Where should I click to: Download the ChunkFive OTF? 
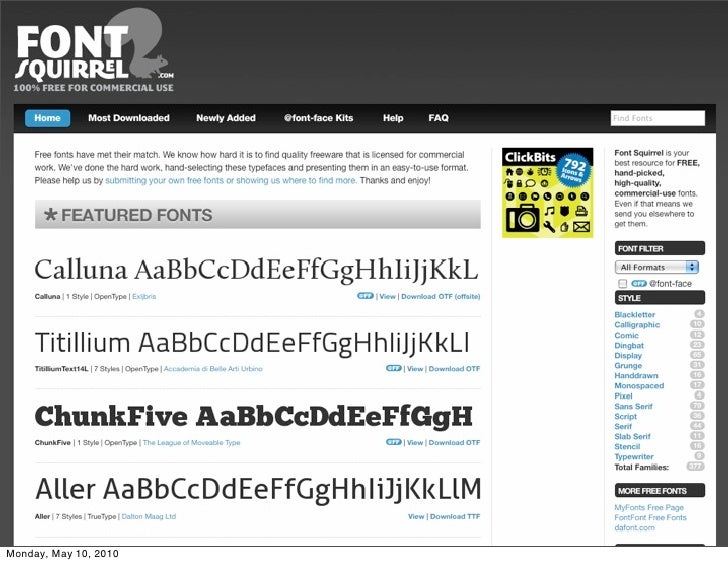point(454,442)
